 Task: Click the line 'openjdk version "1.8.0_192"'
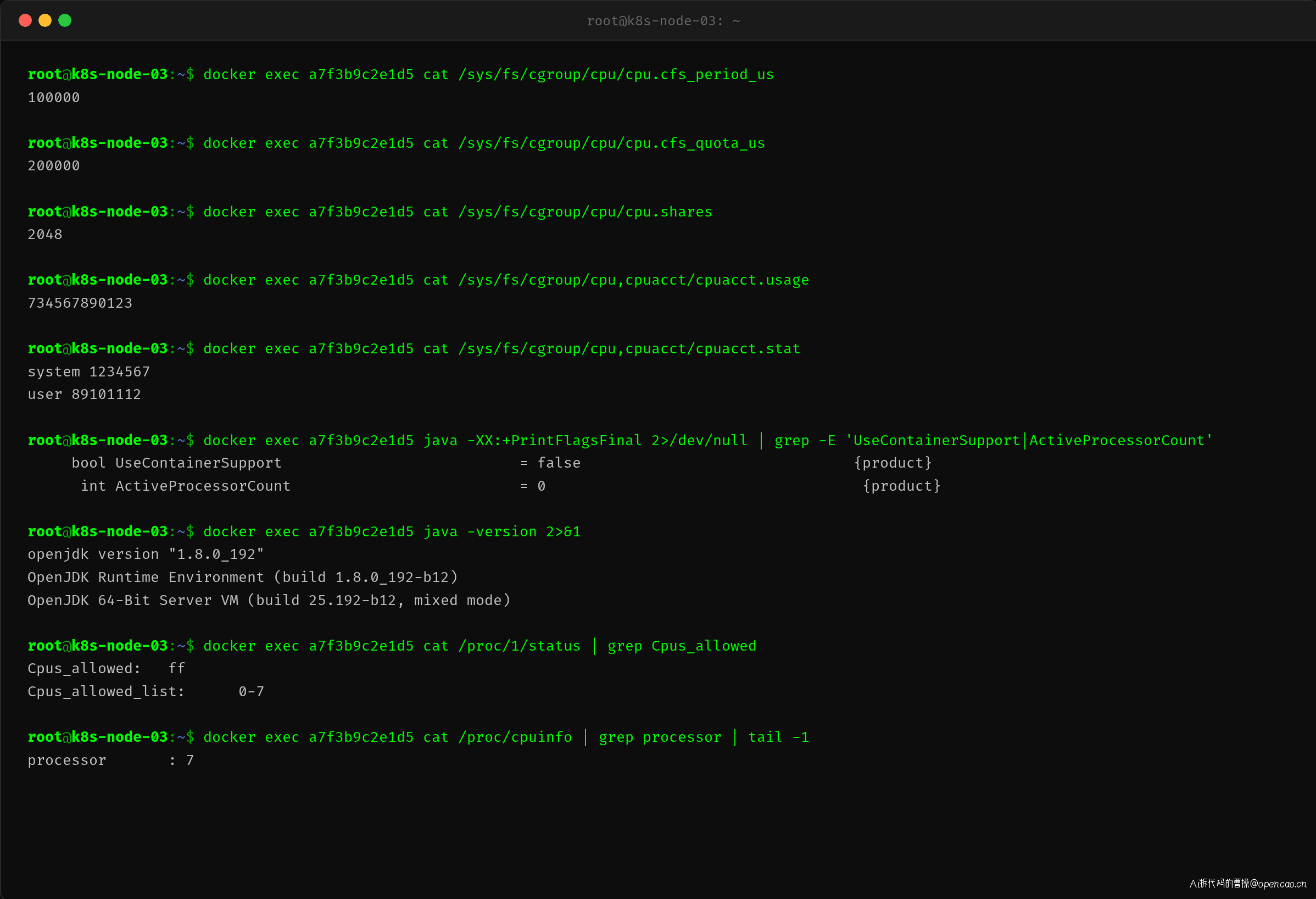point(146,554)
